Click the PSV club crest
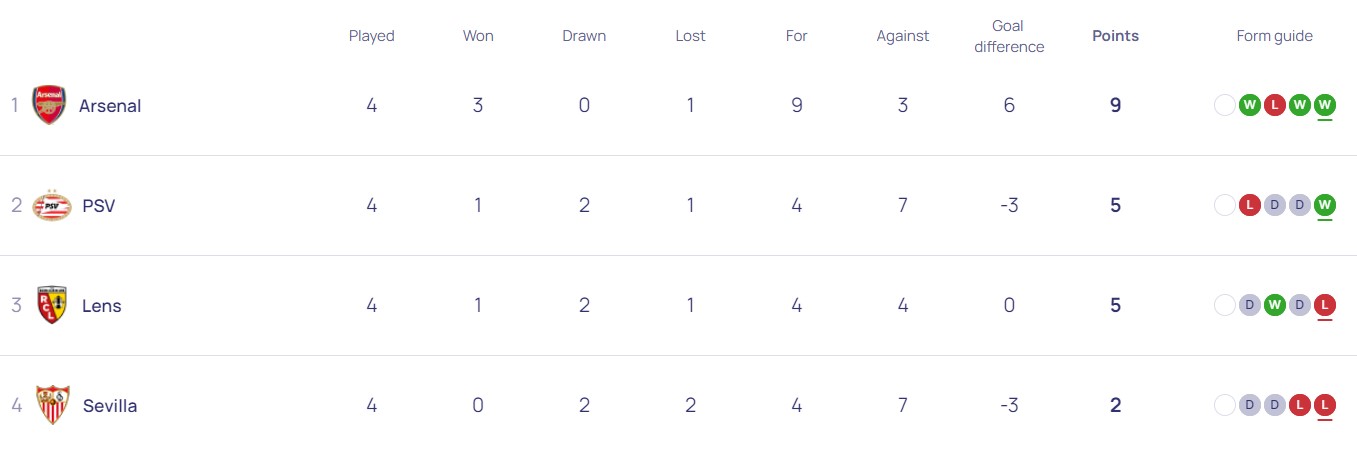The width and height of the screenshot is (1357, 451). click(52, 205)
